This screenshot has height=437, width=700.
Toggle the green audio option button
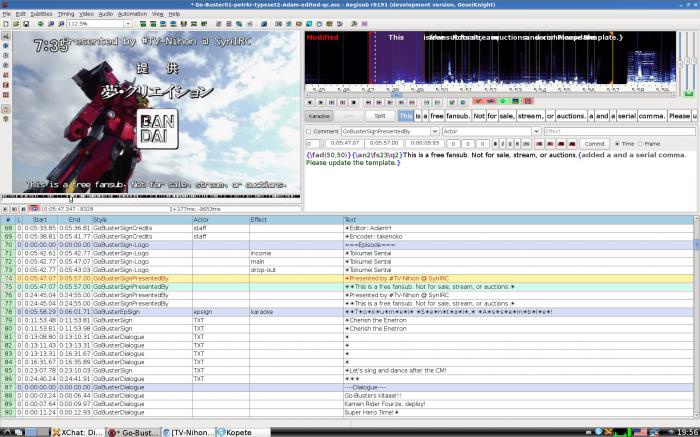(x=503, y=102)
